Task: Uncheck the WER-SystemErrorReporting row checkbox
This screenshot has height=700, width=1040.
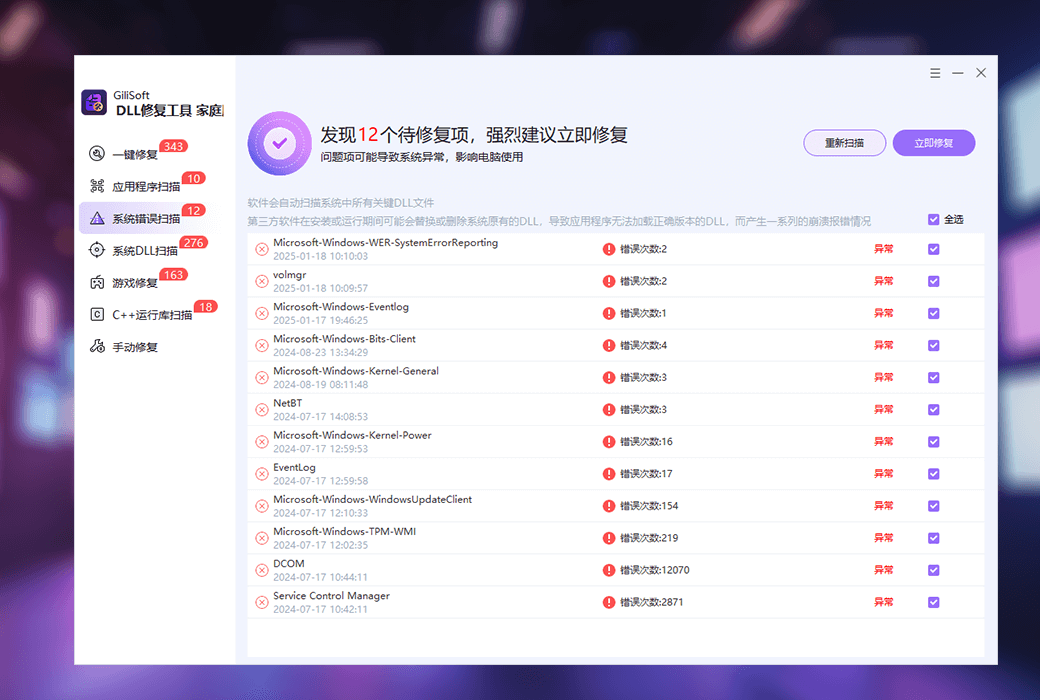Action: click(934, 249)
